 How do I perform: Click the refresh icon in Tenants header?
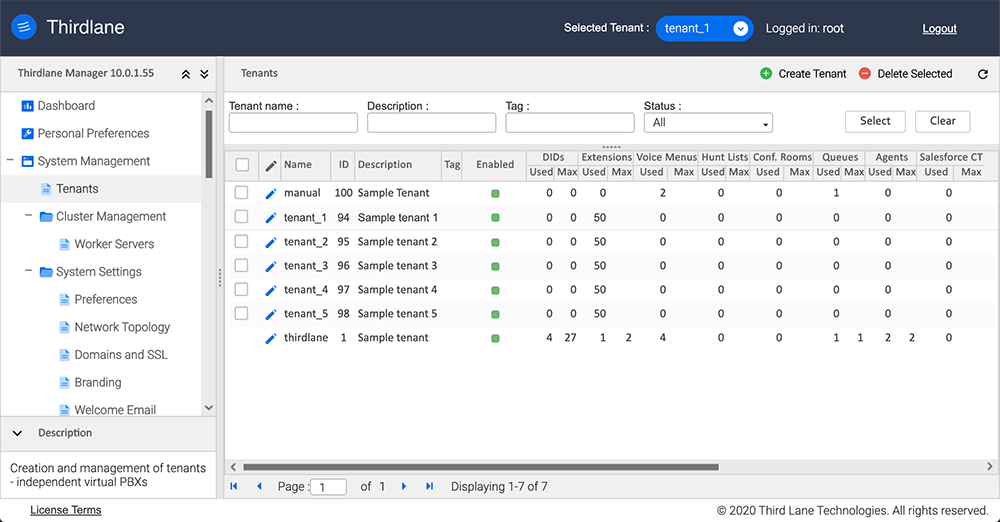tap(983, 74)
